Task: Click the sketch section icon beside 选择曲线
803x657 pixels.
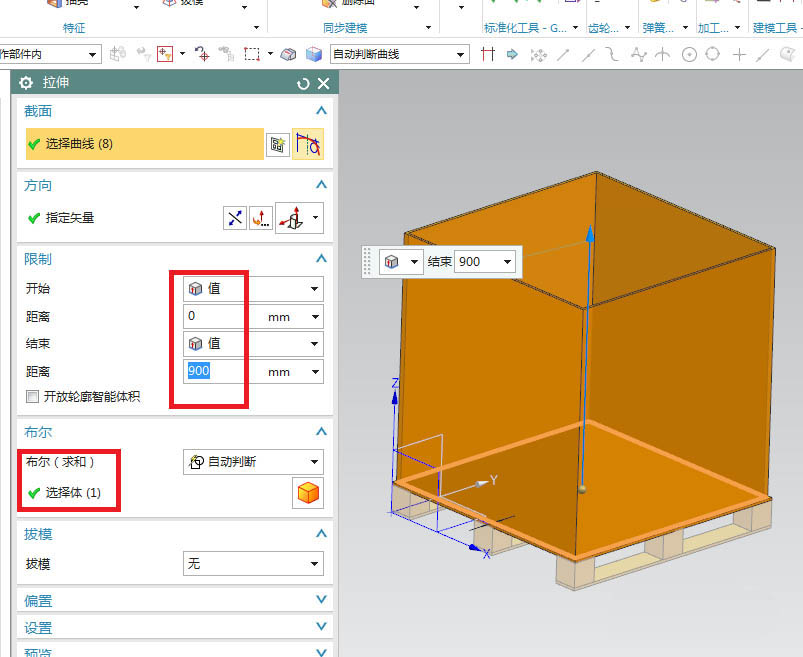Action: [277, 145]
